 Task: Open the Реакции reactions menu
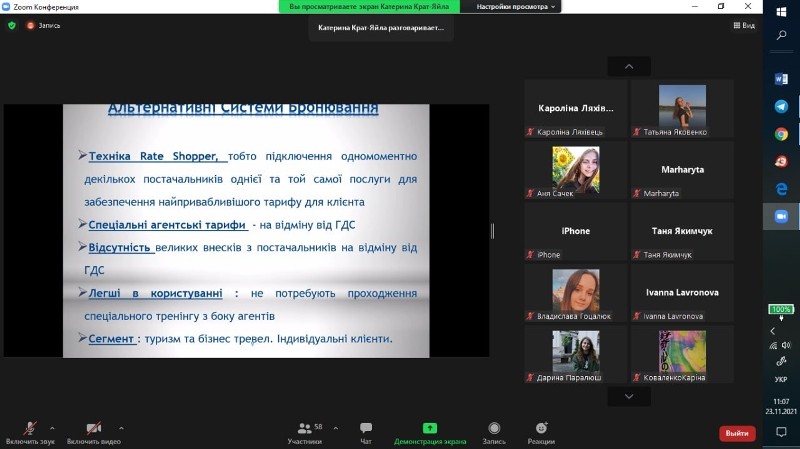coord(541,433)
